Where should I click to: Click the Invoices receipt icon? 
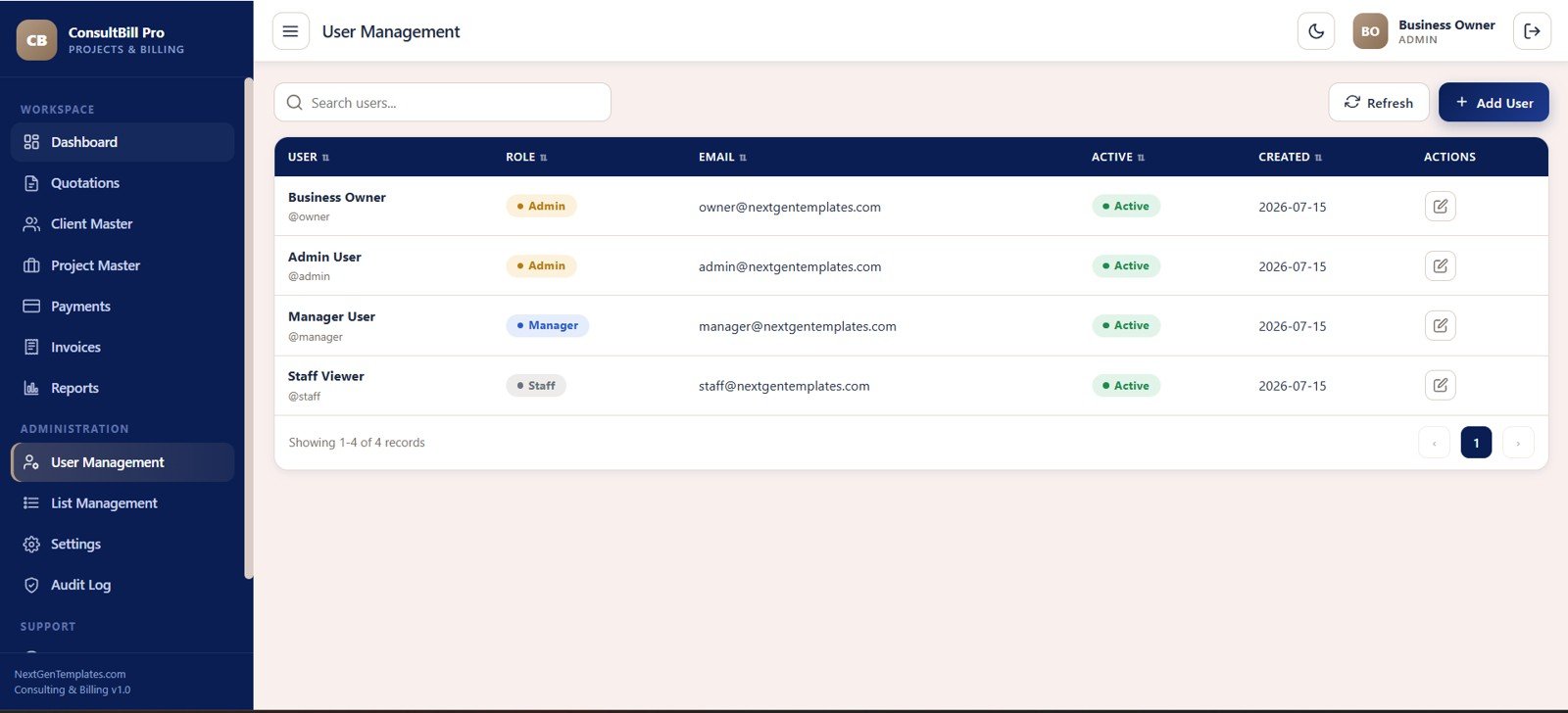(x=31, y=347)
